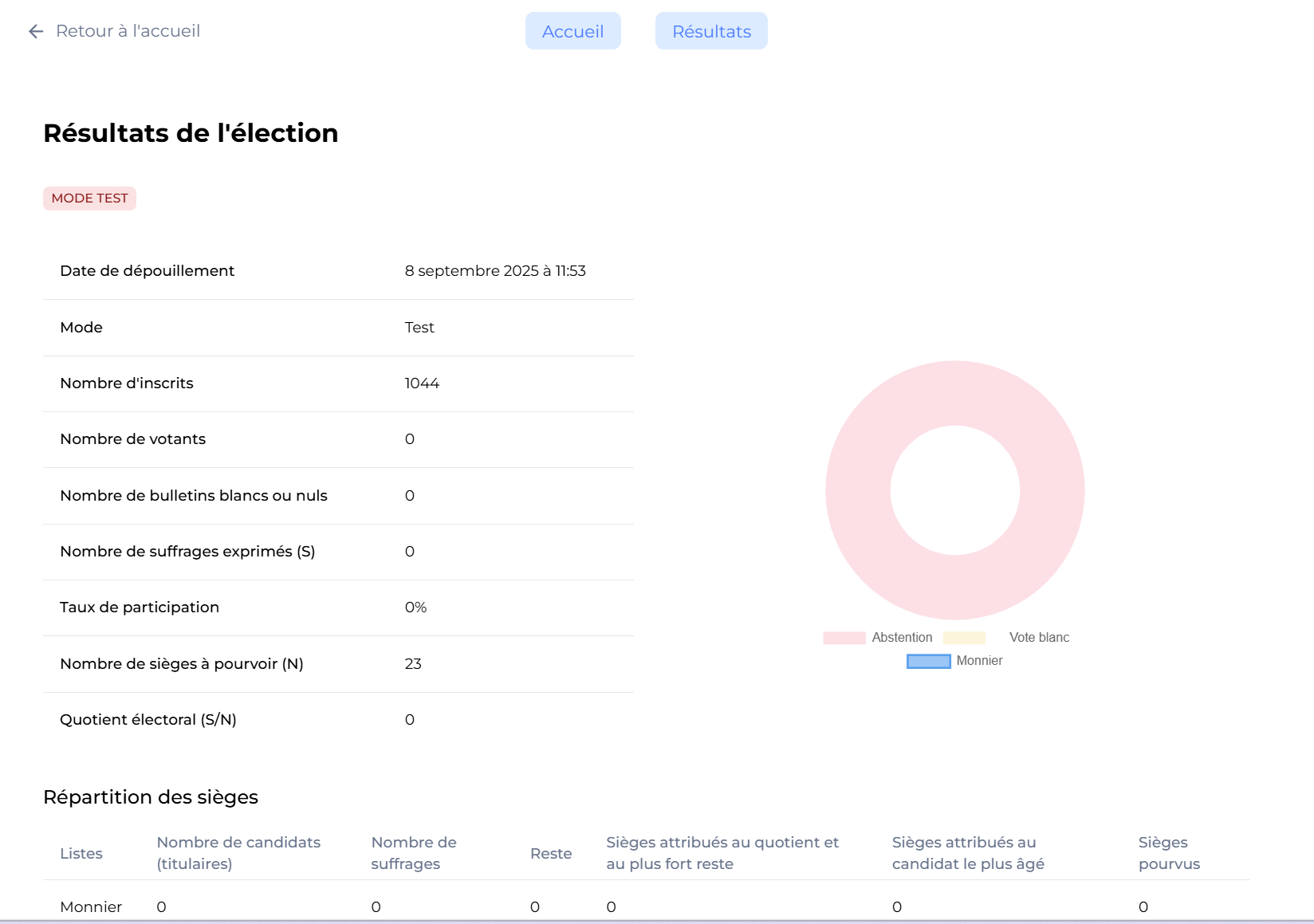Click the Vote blanc legend label

coord(1039,638)
